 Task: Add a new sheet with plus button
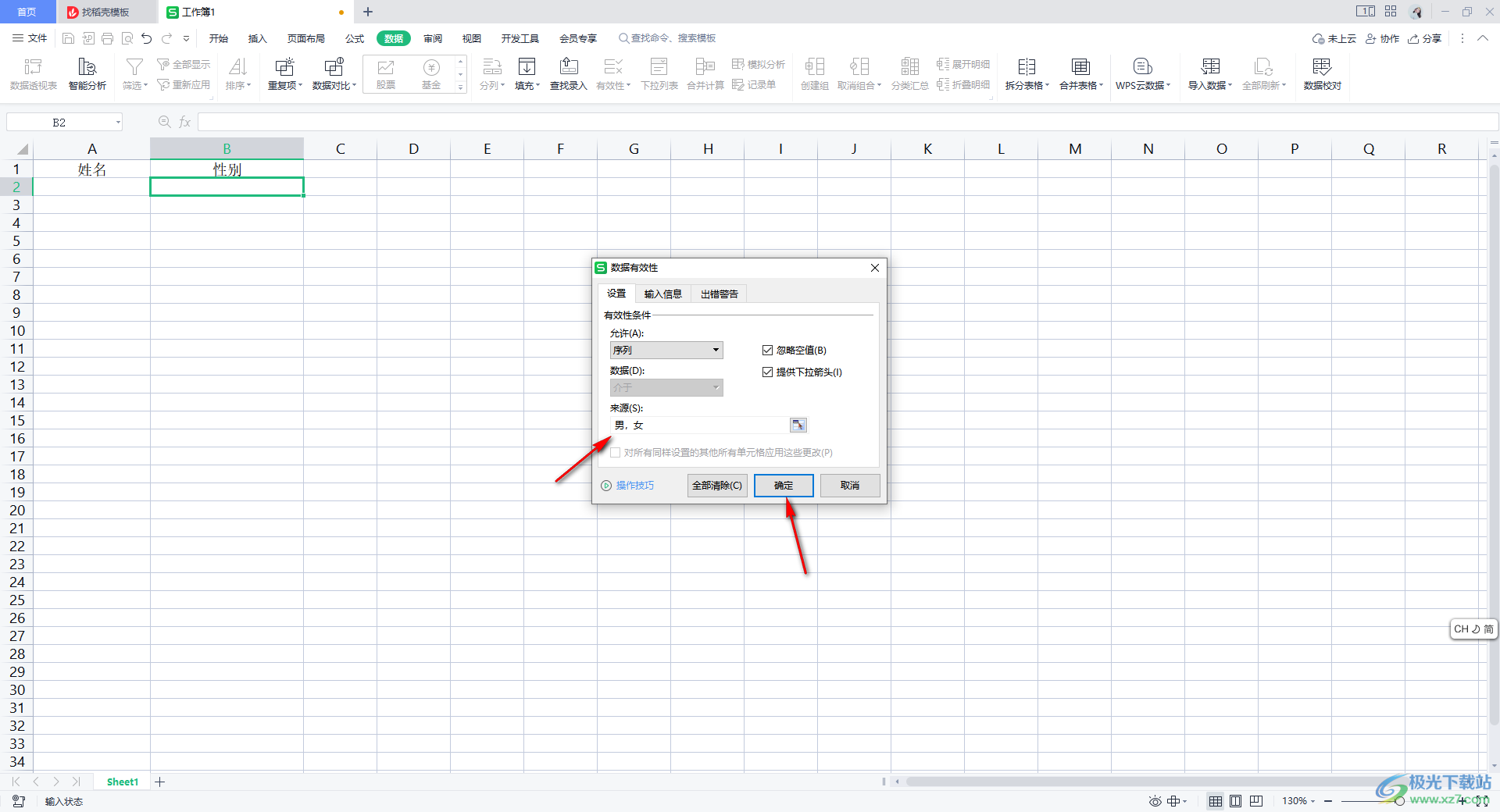pos(160,782)
